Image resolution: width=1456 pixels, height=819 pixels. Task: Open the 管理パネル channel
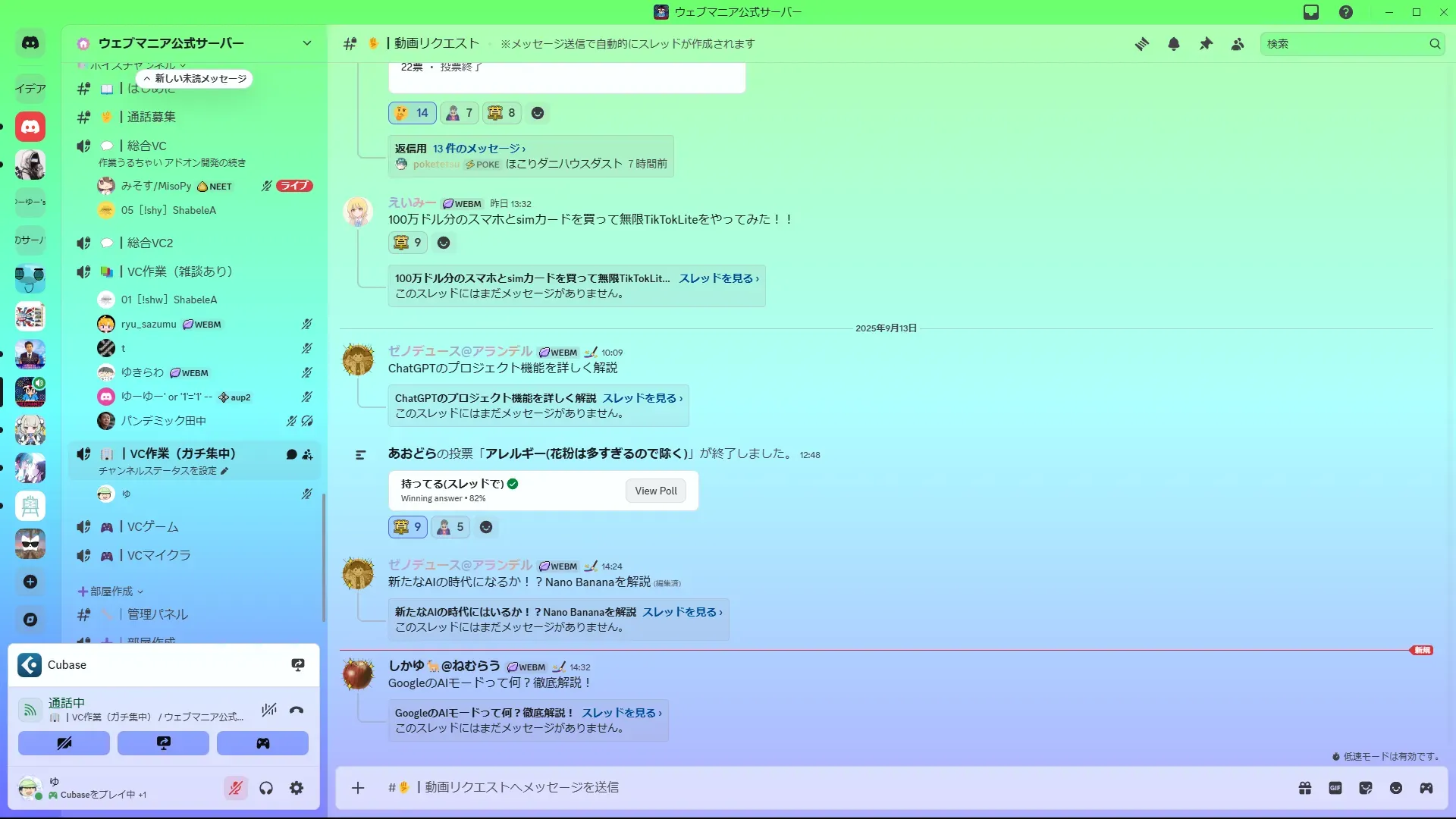tap(157, 614)
